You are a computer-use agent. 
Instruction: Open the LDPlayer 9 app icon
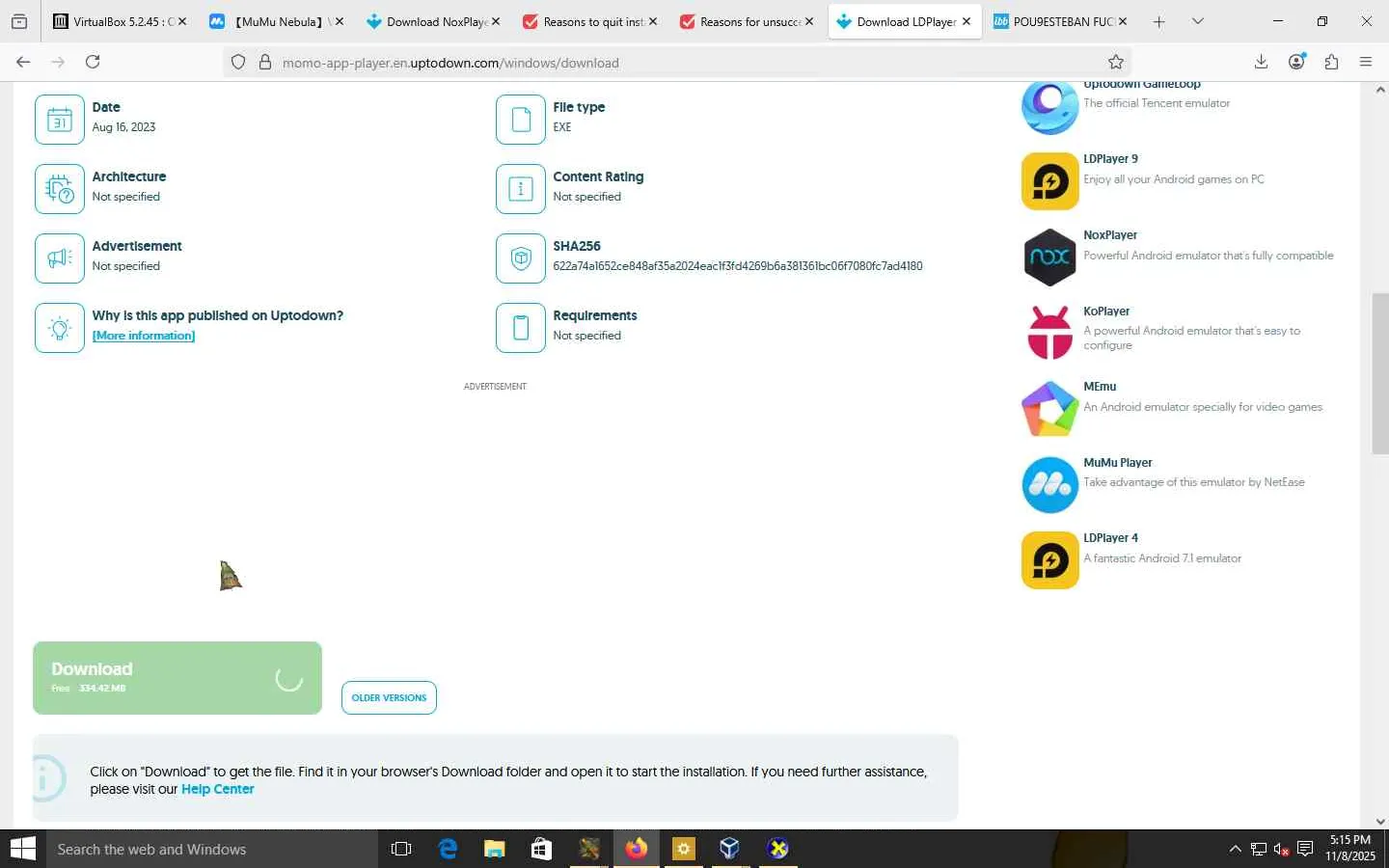[x=1049, y=181]
